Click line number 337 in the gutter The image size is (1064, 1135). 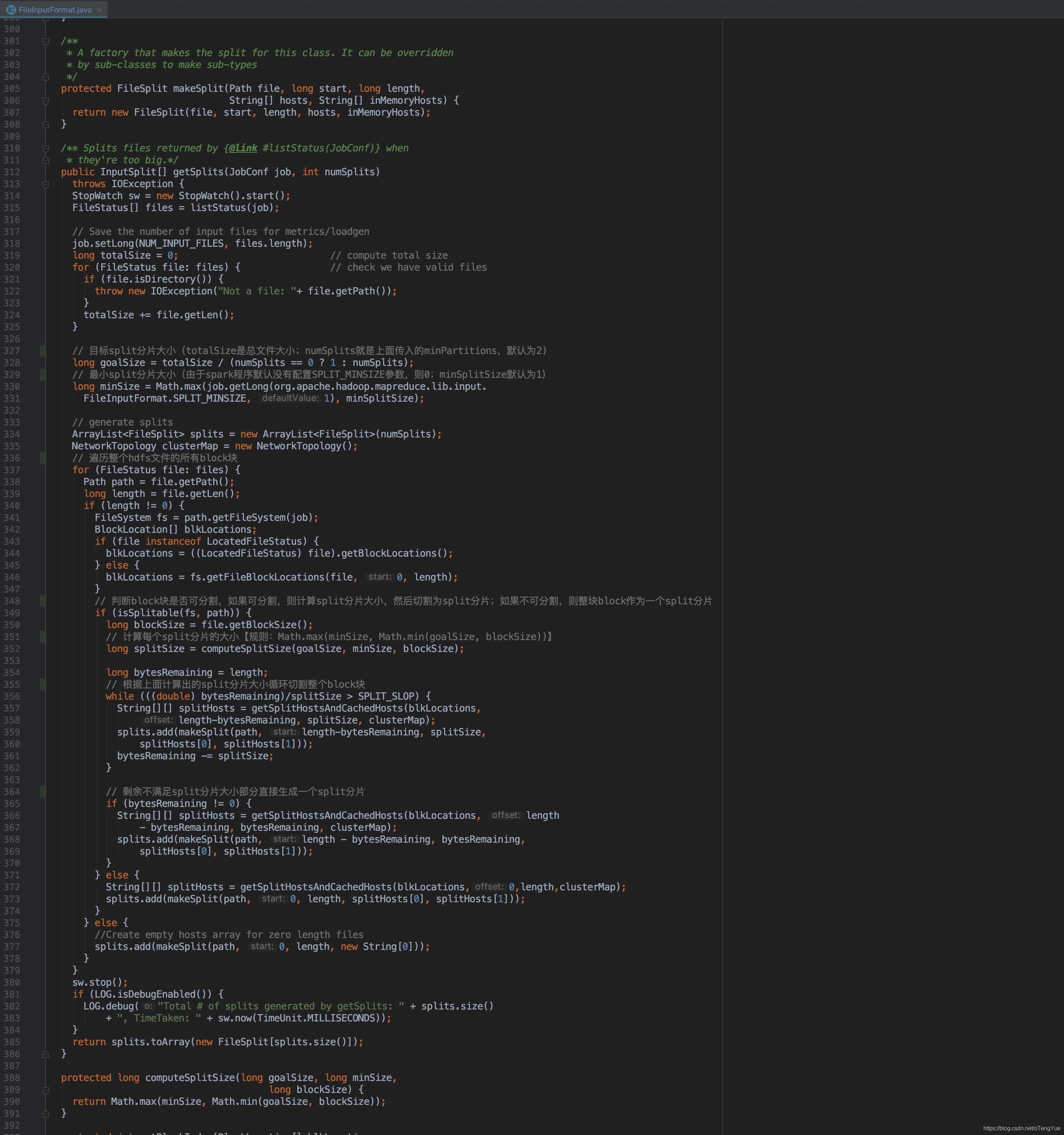12,470
